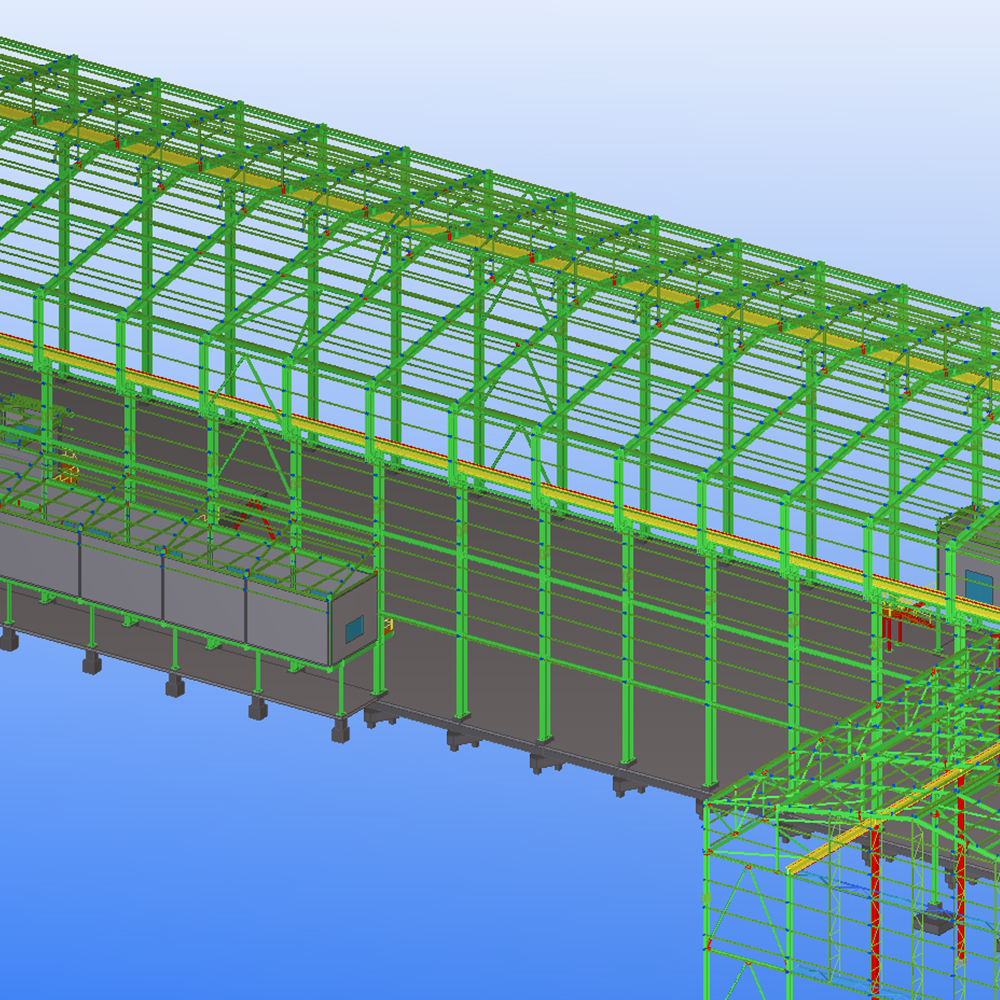Select the teal window on the right-edge cabin

(978, 588)
